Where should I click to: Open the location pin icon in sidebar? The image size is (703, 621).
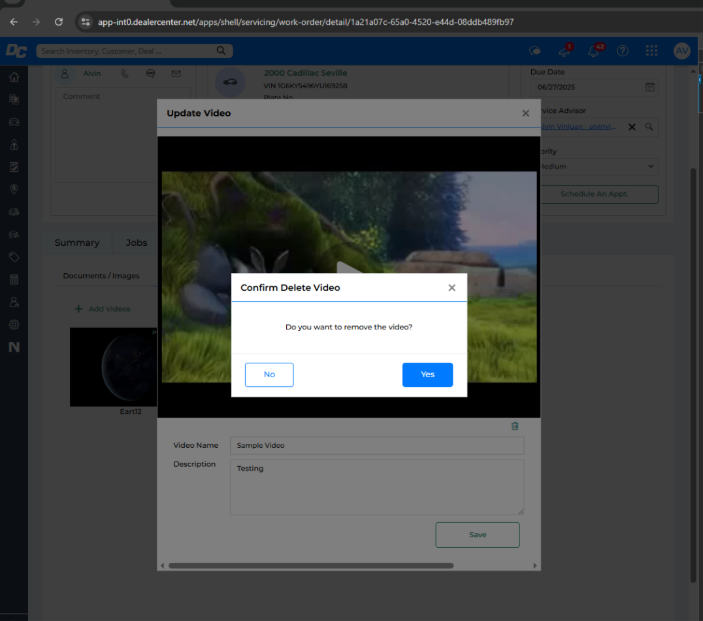pyautogui.click(x=14, y=189)
